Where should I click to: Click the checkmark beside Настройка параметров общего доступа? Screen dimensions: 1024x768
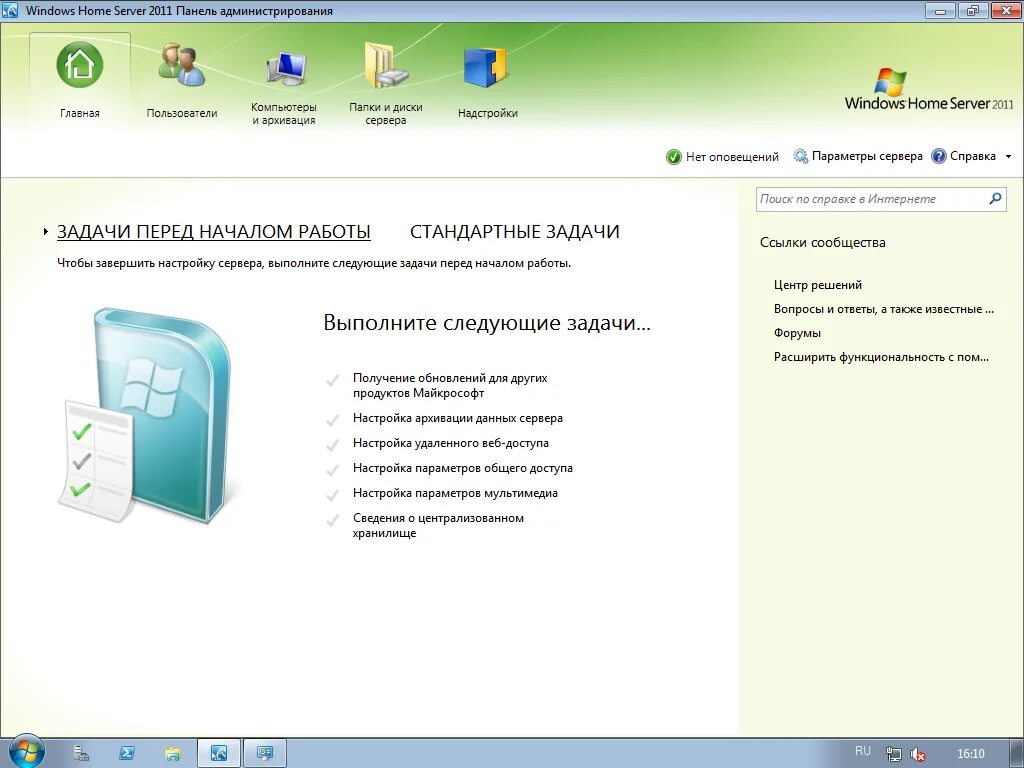point(332,469)
